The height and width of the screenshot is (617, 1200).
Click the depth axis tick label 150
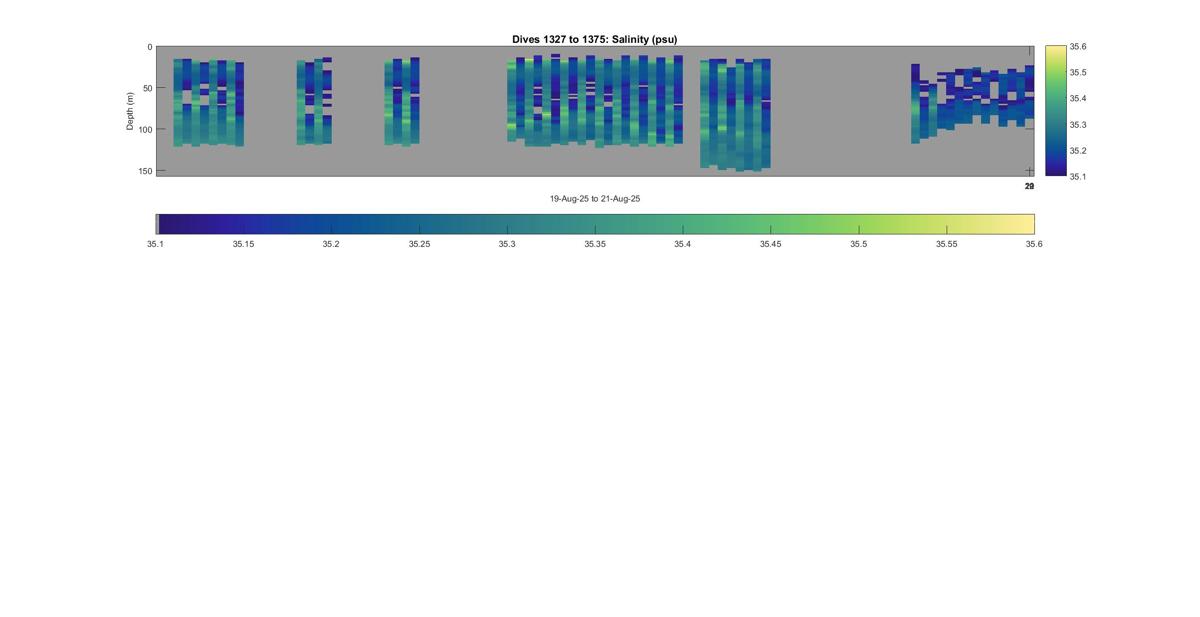146,171
